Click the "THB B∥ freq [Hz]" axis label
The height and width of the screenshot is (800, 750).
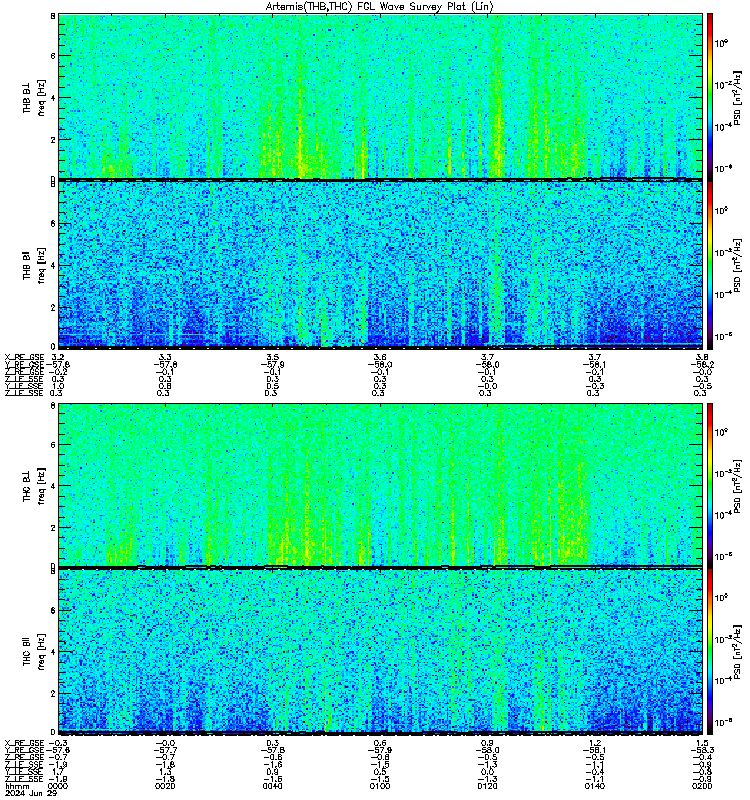(x=34, y=265)
